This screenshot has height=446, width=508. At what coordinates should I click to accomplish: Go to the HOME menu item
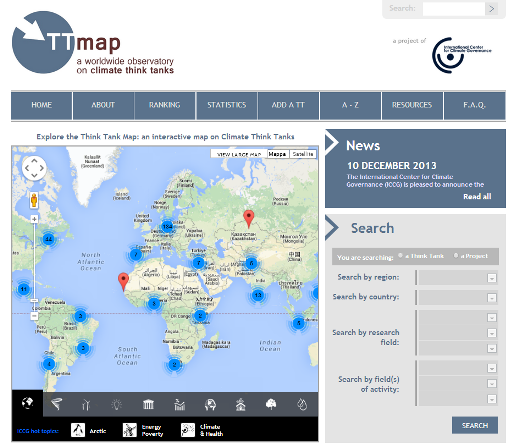42,105
